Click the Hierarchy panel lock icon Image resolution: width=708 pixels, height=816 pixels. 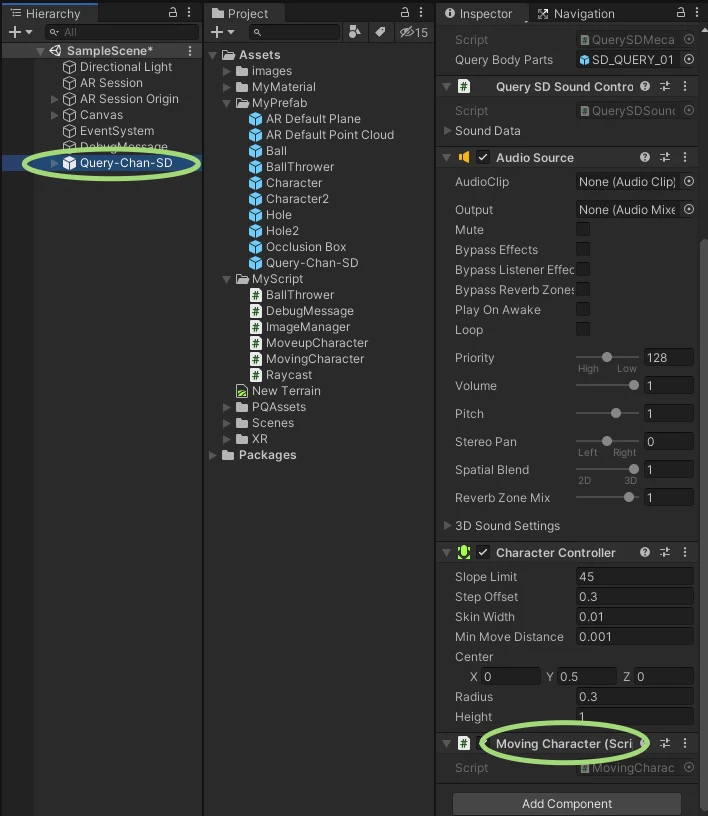click(173, 12)
